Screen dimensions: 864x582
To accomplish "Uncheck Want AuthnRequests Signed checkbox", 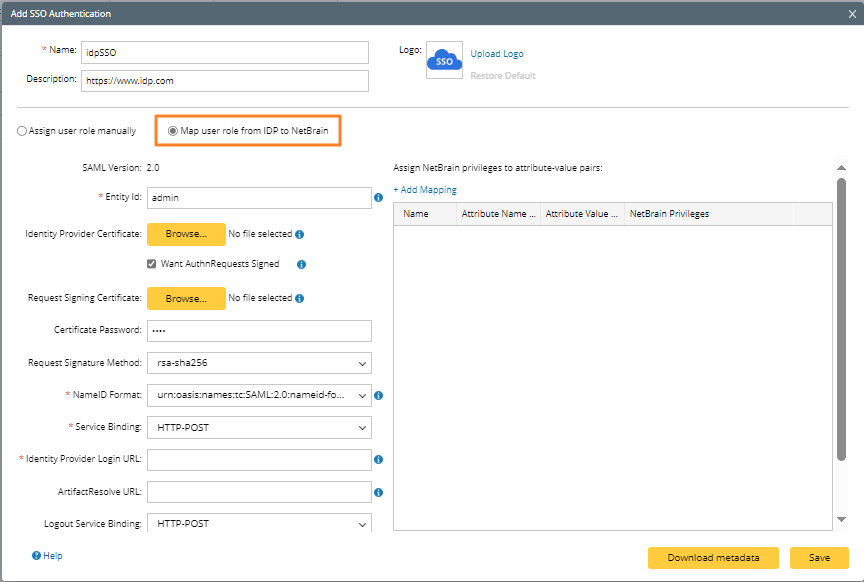I will (152, 264).
